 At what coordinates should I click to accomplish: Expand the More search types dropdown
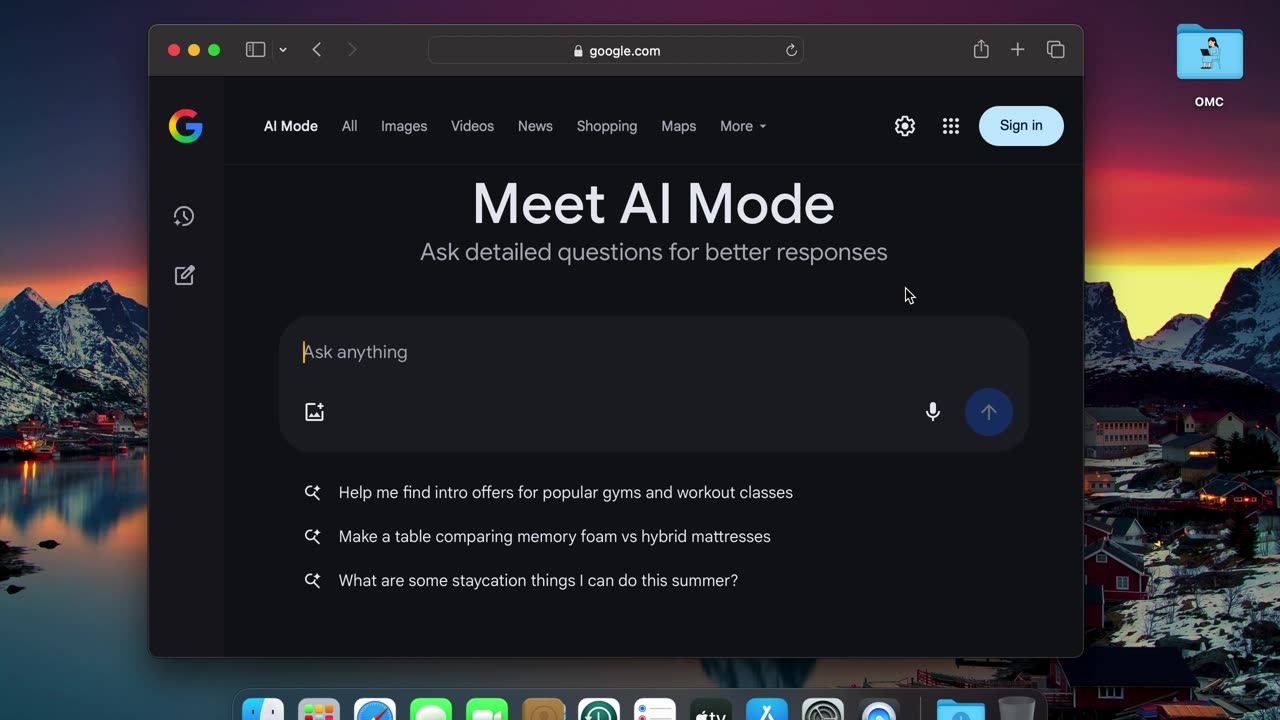(x=743, y=126)
